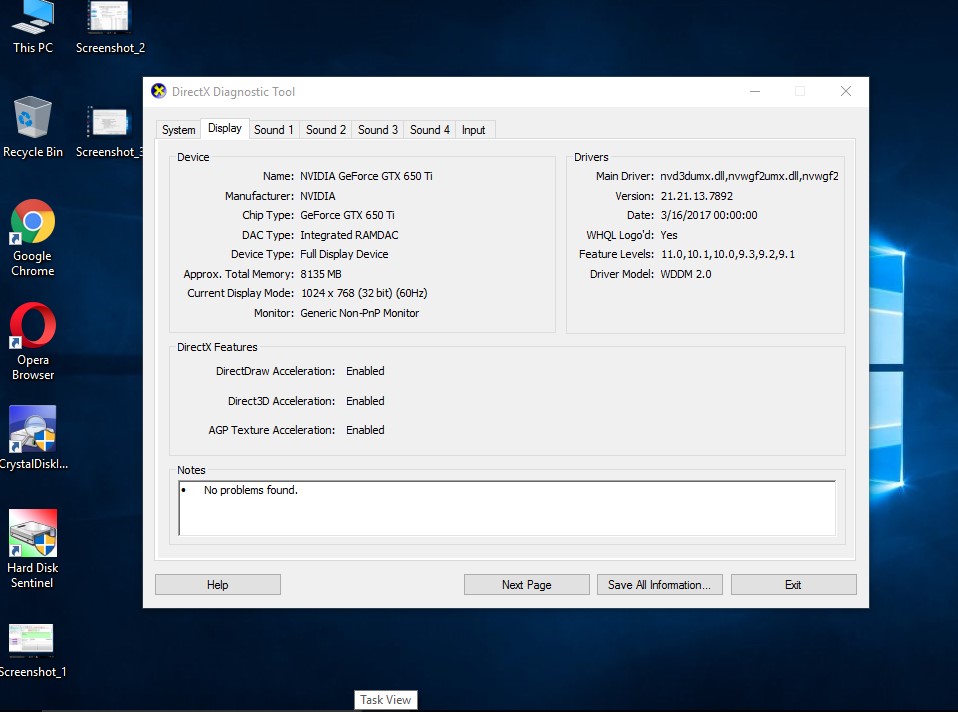This screenshot has width=958, height=712.
Task: Click inside the Notes text box
Action: pyautogui.click(x=506, y=509)
